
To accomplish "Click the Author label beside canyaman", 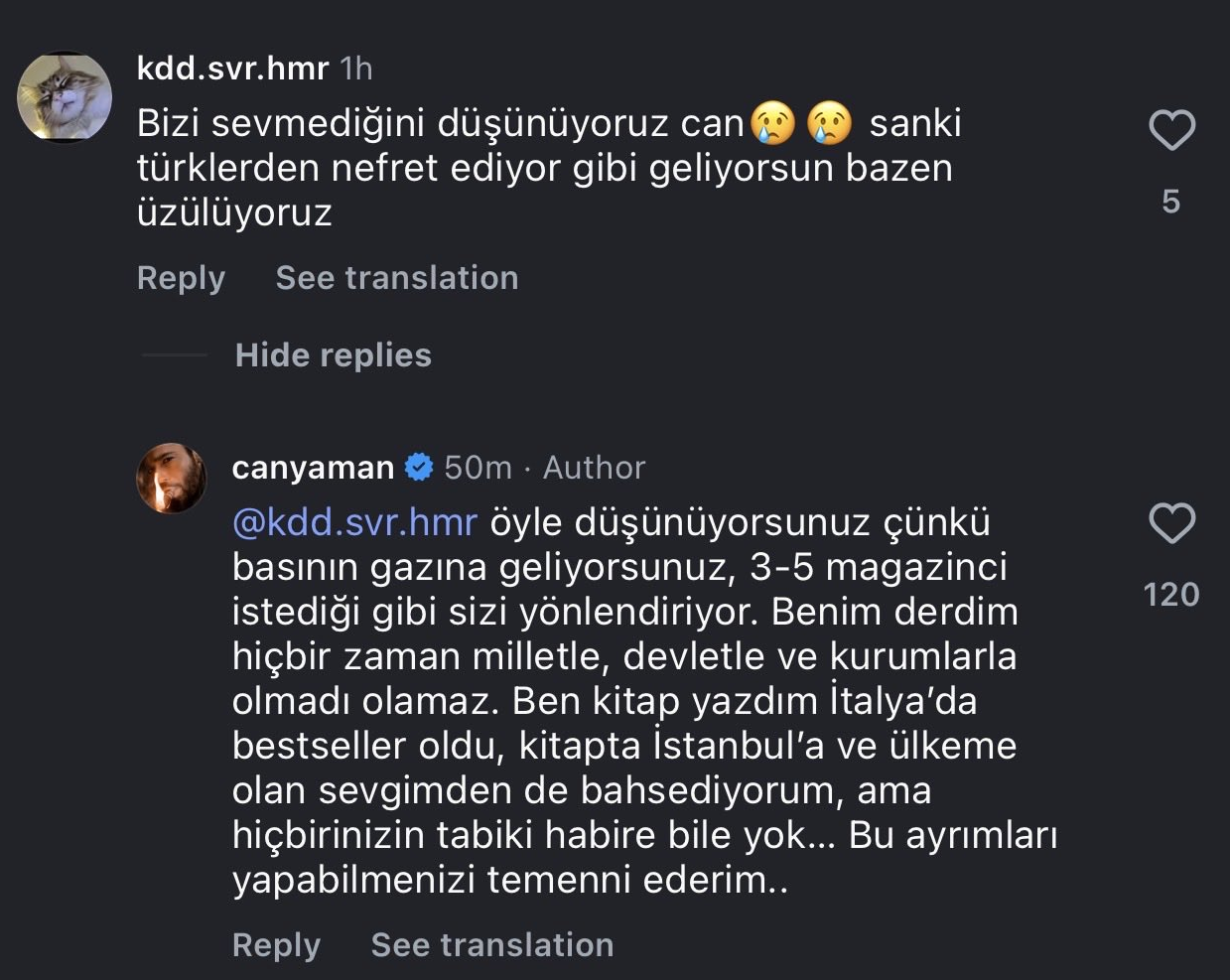I will pos(594,467).
